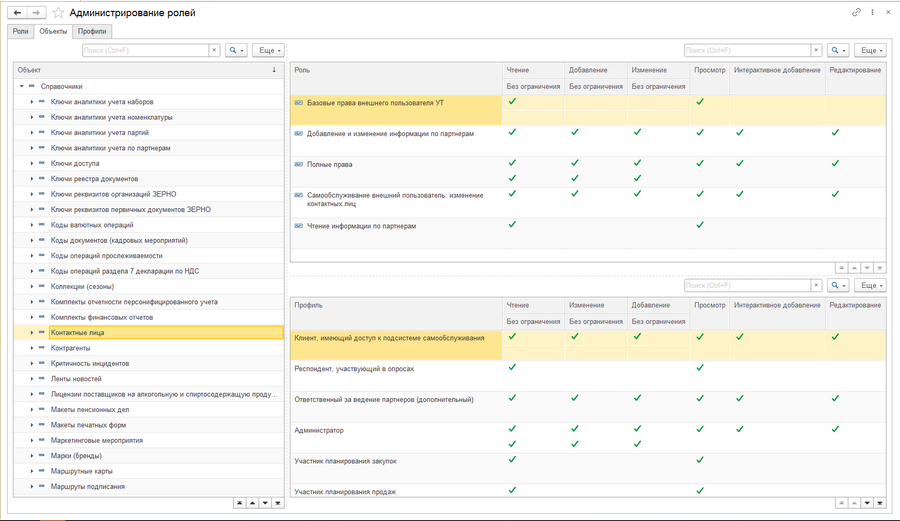Switch to the Профили tab
The width and height of the screenshot is (900, 521).
coord(92,32)
